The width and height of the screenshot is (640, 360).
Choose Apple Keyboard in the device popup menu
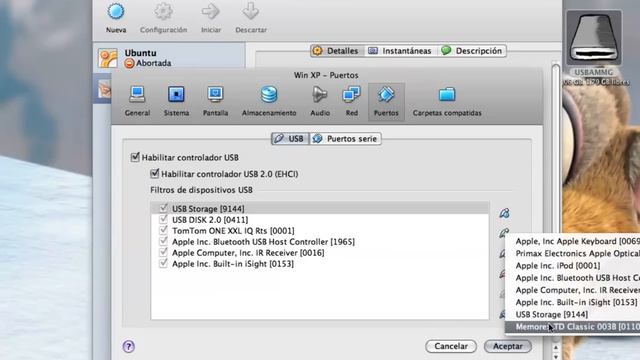573,241
